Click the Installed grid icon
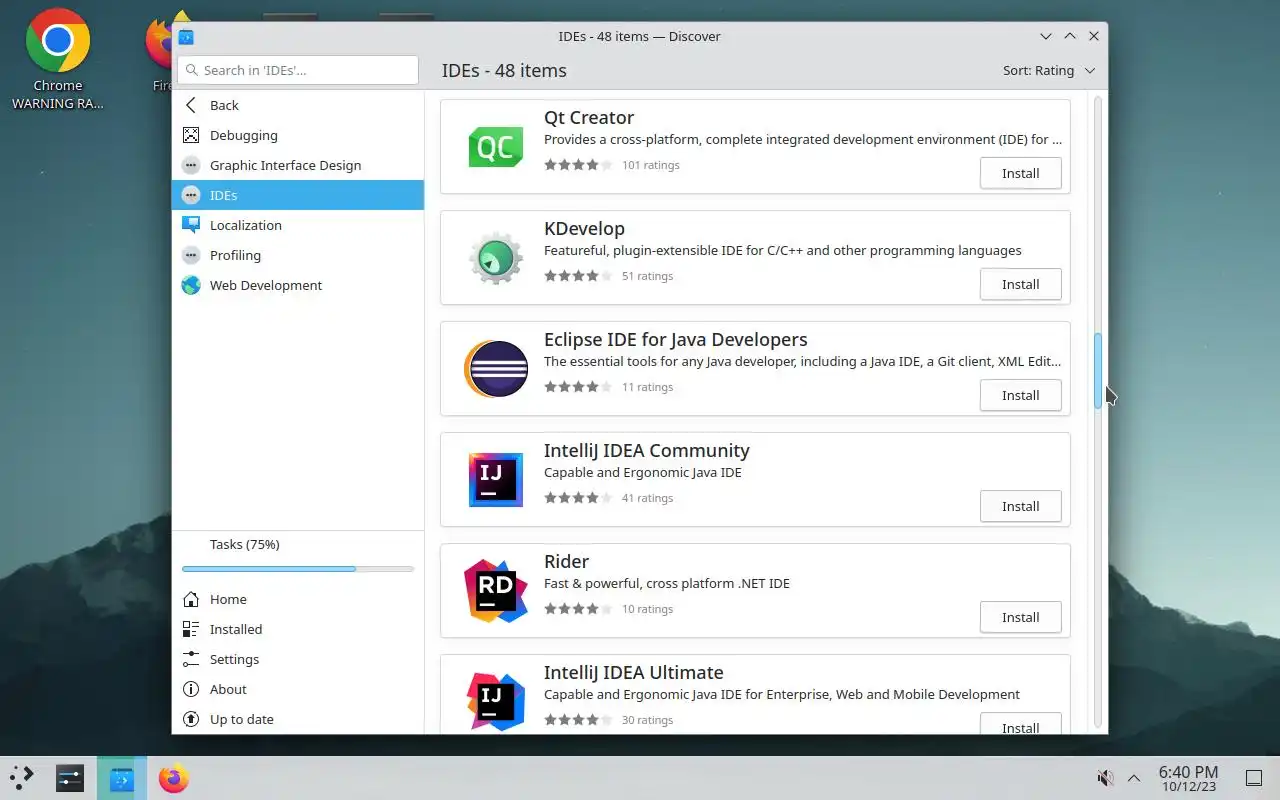The image size is (1280, 800). click(x=191, y=629)
